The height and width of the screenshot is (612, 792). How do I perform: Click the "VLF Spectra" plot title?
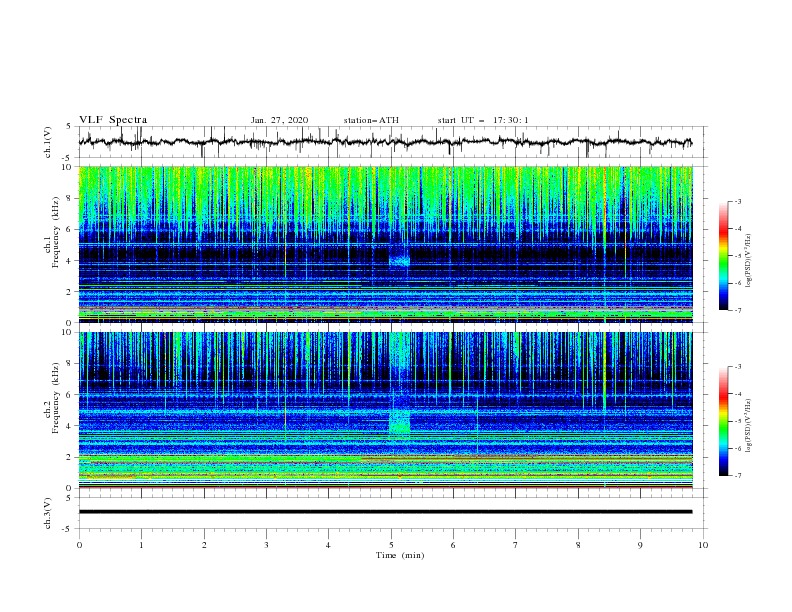pos(113,120)
